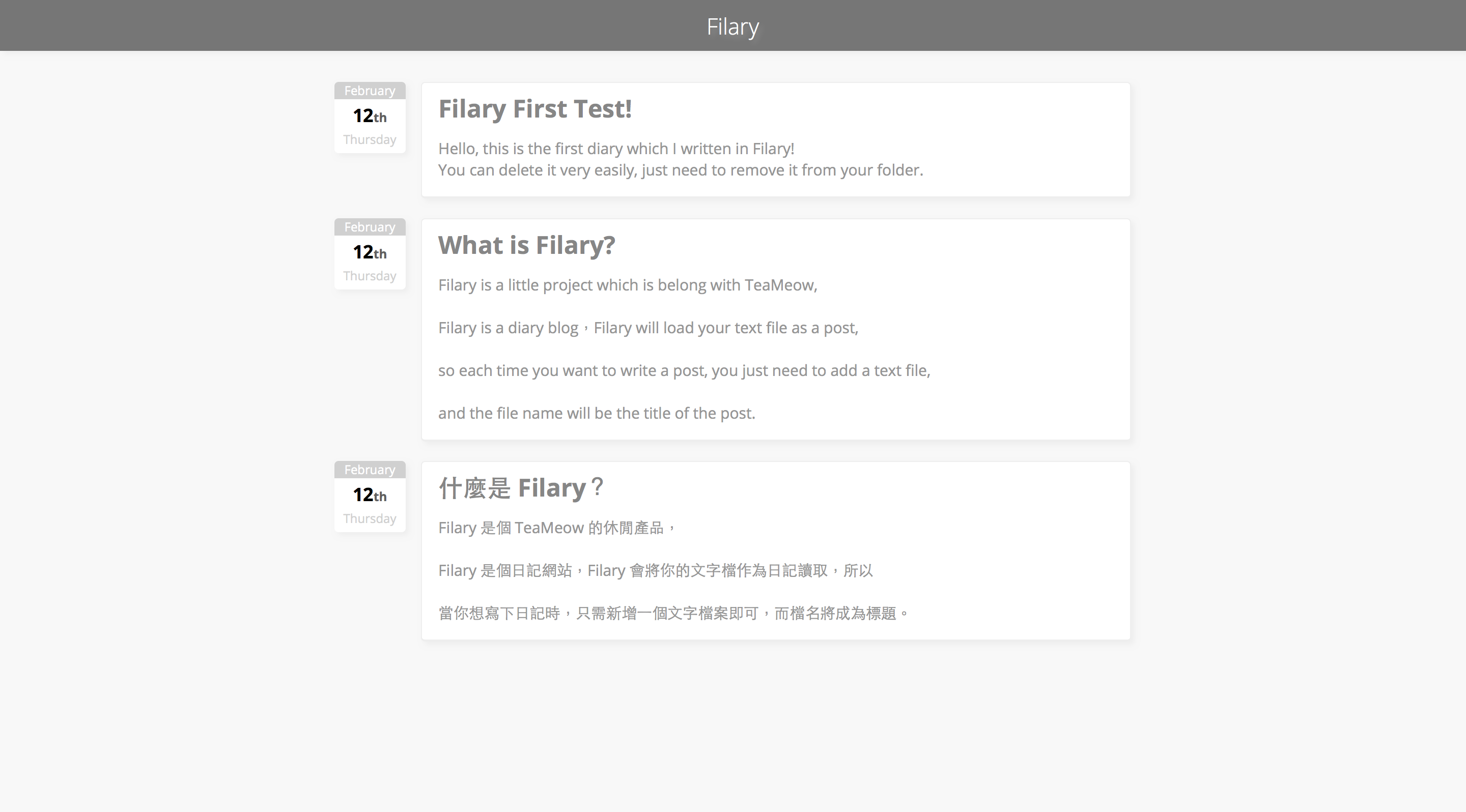Viewport: 1466px width, 812px height.
Task: Click the third post's 'Thursday' label
Action: pos(370,518)
